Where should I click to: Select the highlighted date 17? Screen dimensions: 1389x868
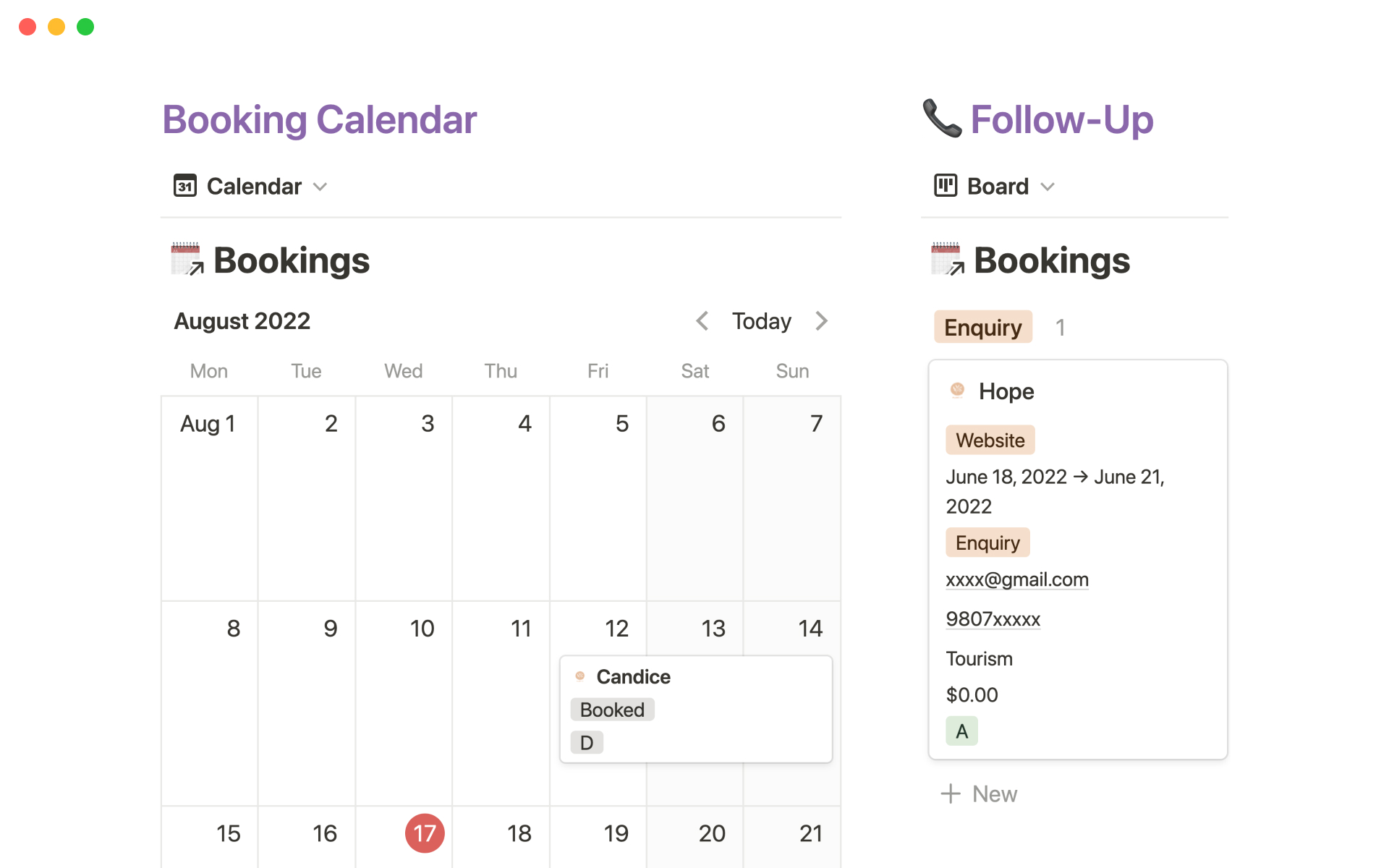(x=425, y=833)
